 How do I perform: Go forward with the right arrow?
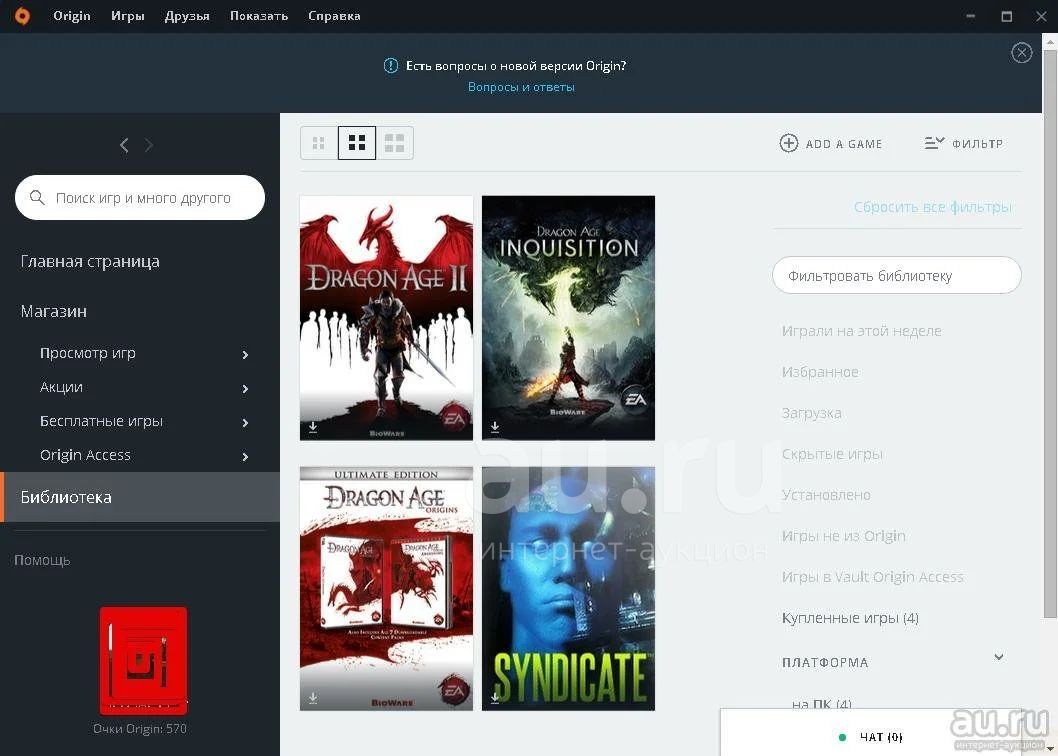(x=148, y=144)
